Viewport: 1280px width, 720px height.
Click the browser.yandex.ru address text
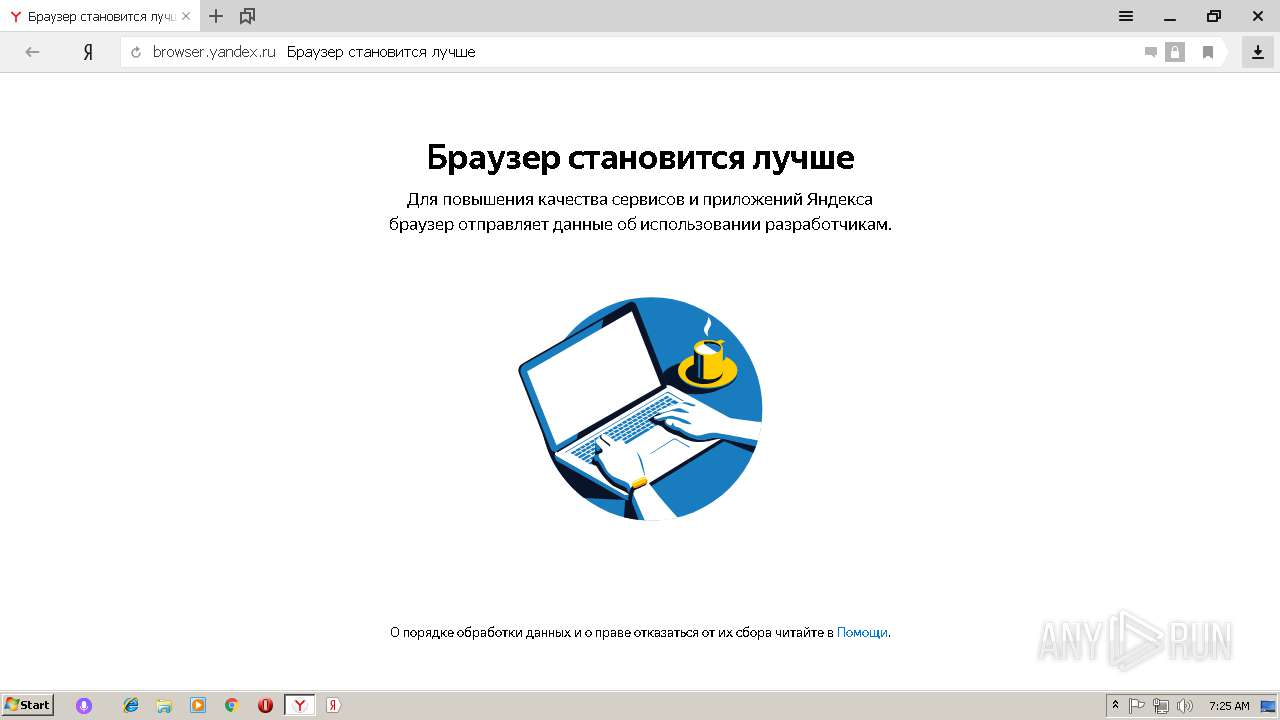[x=214, y=52]
